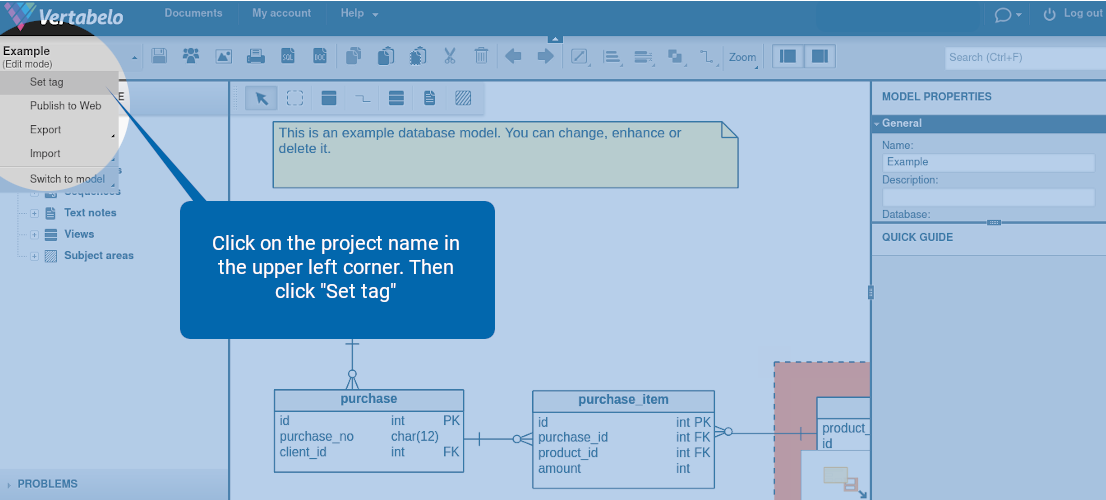The height and width of the screenshot is (500, 1106).
Task: Expand the Subject areas tree node
Action: 34,256
